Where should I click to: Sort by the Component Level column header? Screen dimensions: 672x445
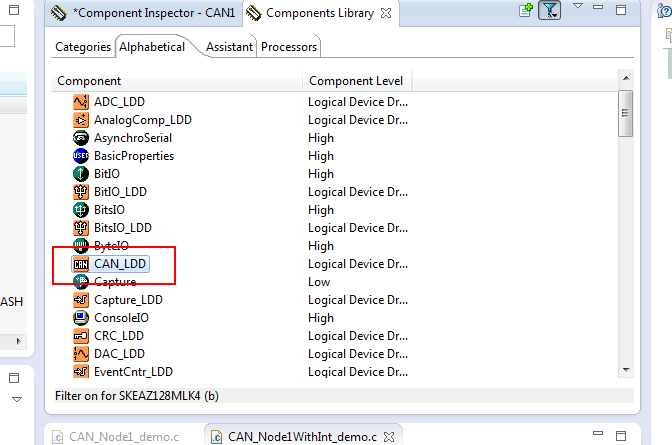[x=357, y=81]
